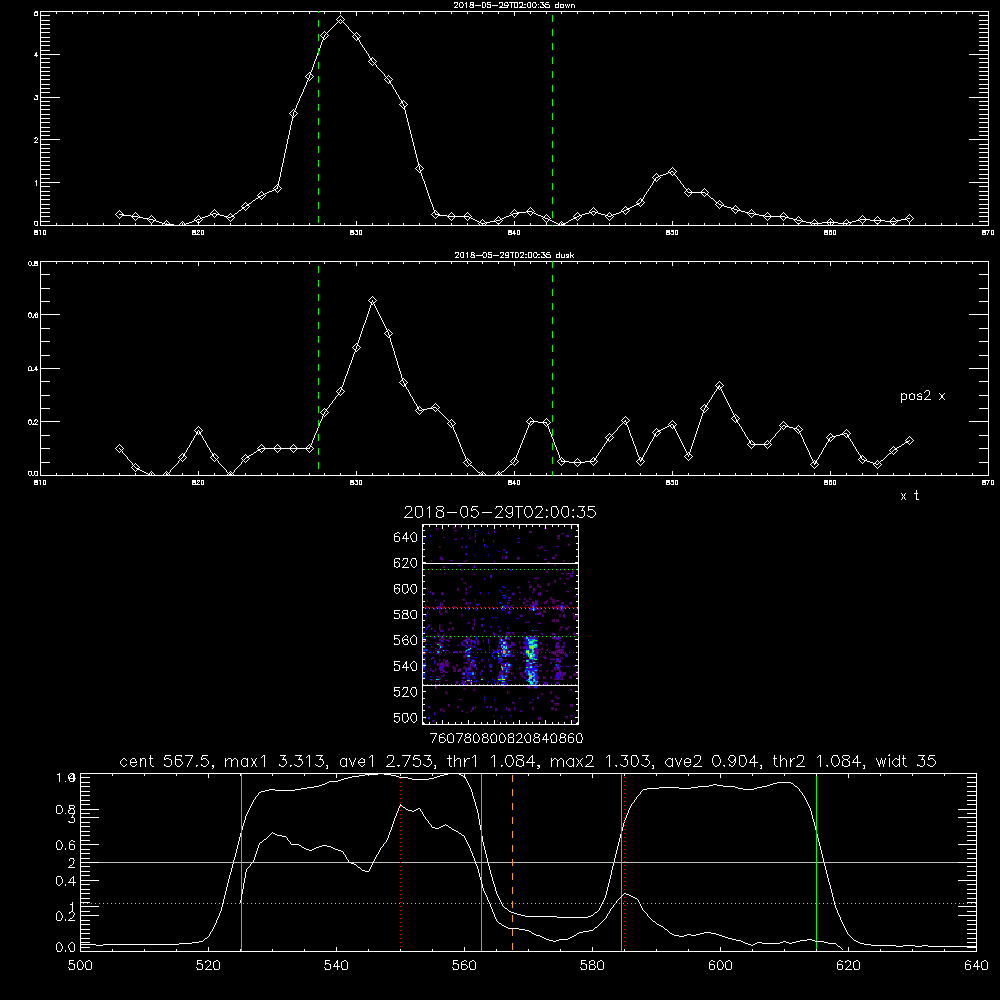Click the dawn plot title text

pos(514,5)
